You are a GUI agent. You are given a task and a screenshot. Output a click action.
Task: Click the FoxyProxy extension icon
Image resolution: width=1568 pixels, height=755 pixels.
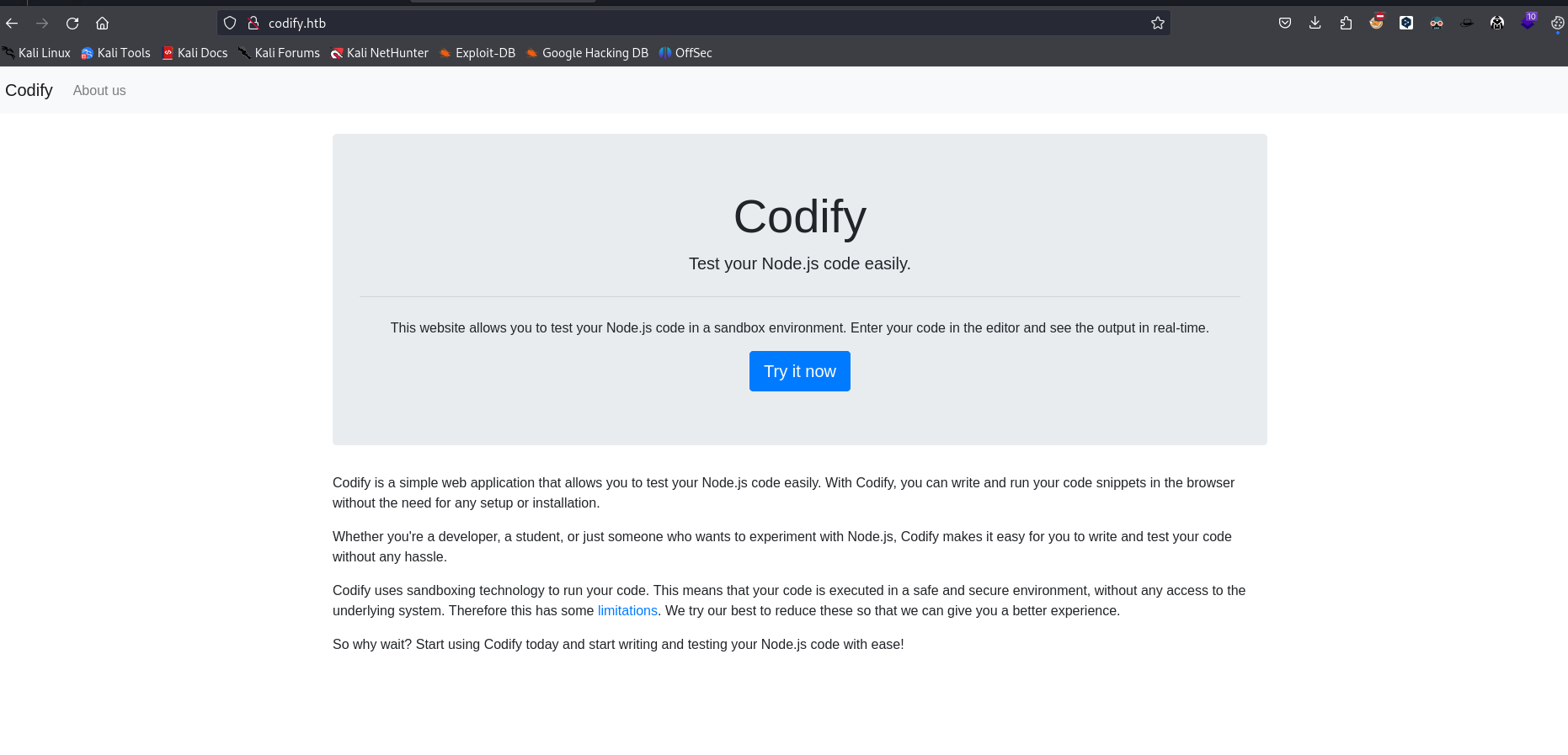point(1376,23)
